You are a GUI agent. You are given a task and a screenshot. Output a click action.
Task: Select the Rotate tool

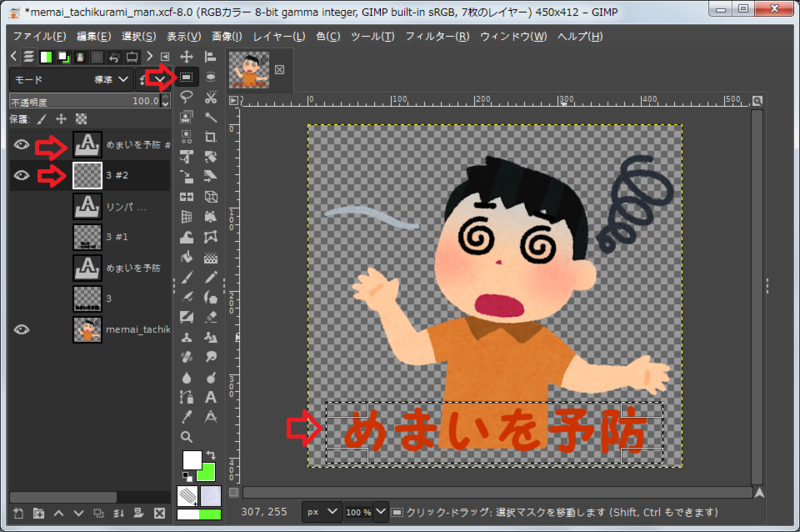tap(210, 157)
